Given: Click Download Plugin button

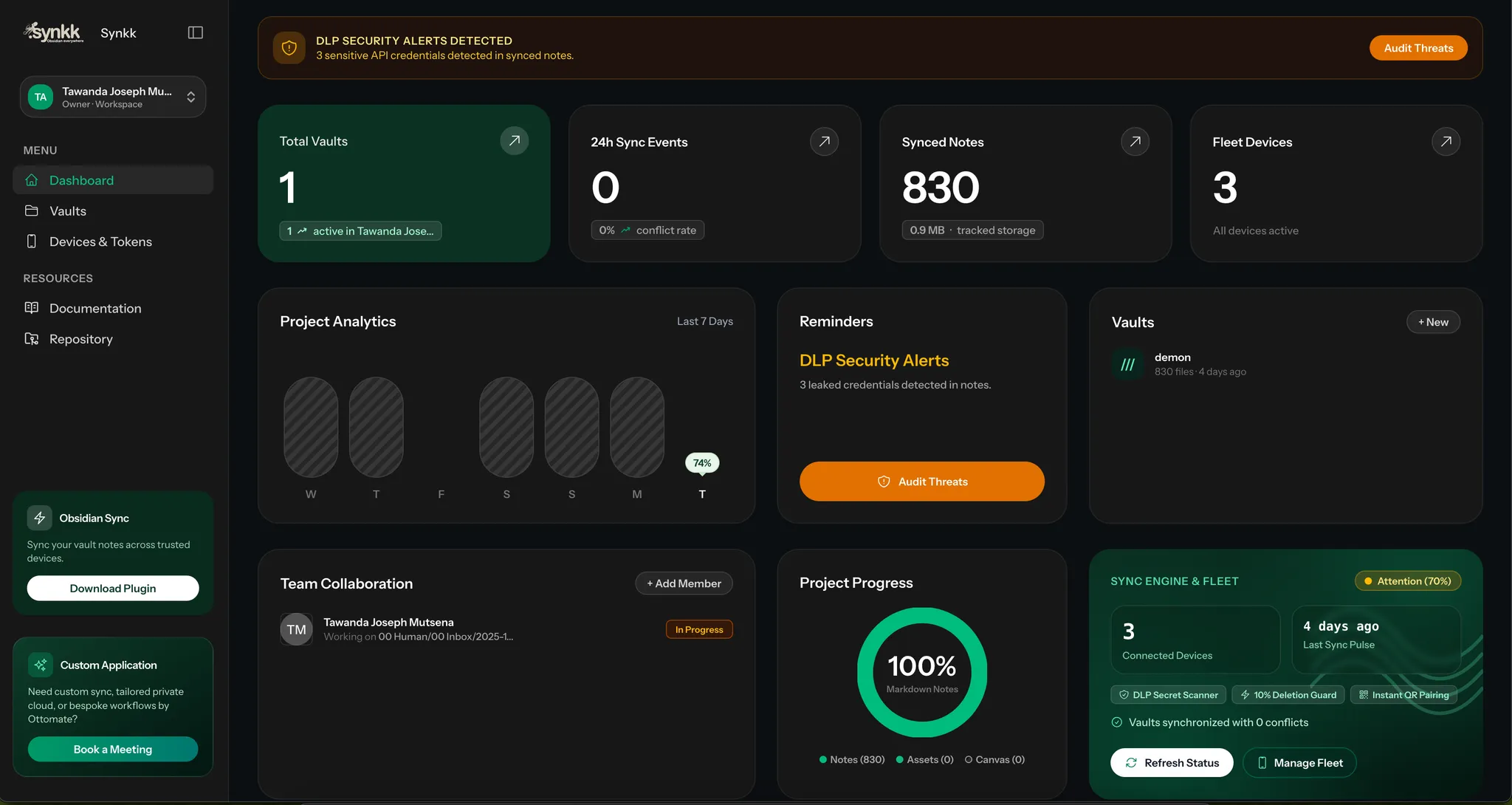Looking at the screenshot, I should point(113,589).
